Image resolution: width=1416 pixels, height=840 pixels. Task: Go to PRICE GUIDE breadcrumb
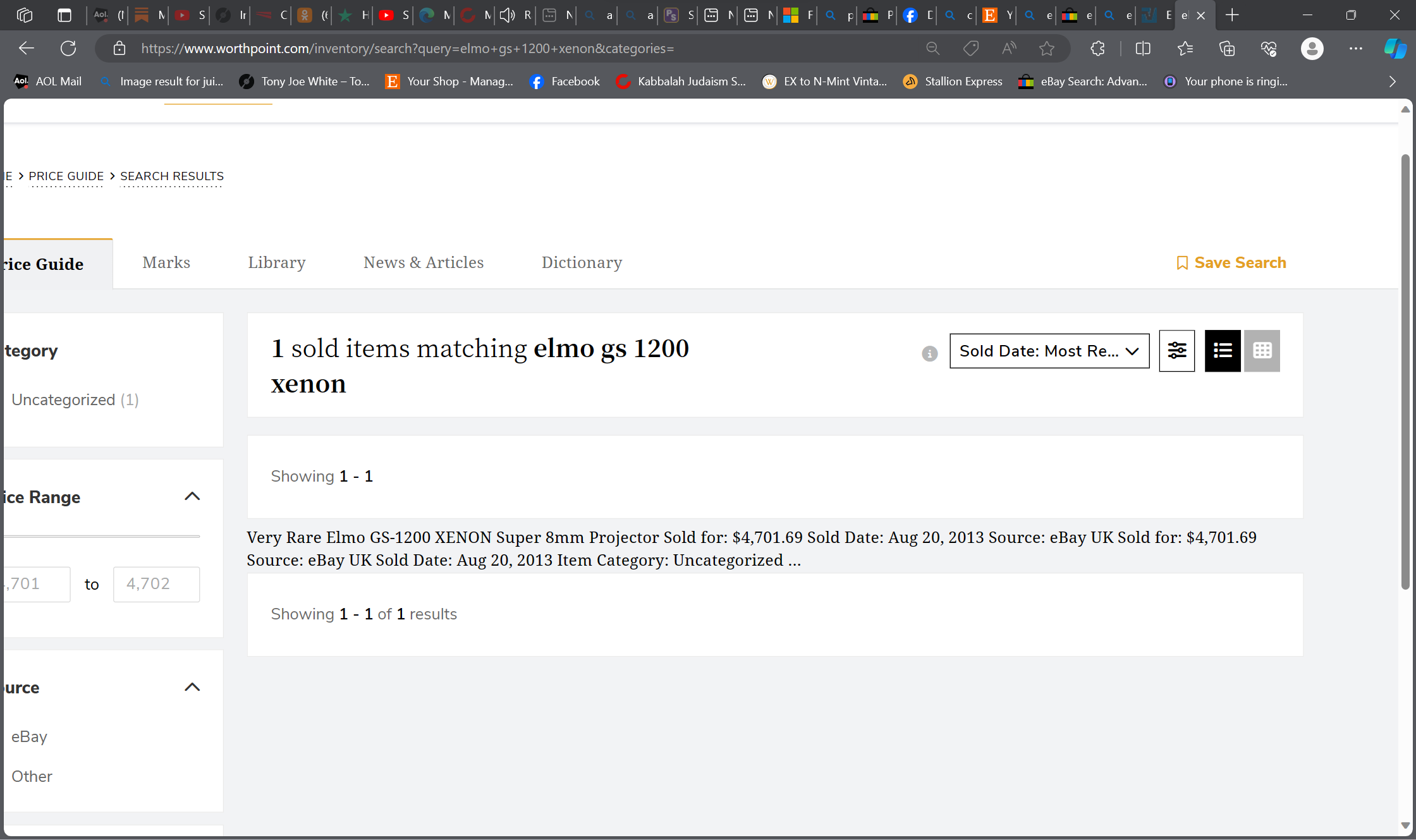point(66,176)
